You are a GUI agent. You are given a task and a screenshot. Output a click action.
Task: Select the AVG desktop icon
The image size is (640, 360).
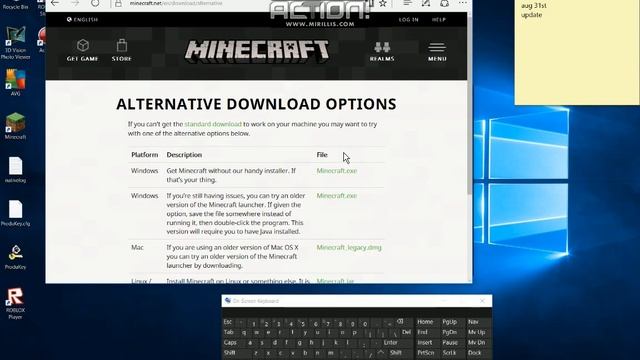16,82
